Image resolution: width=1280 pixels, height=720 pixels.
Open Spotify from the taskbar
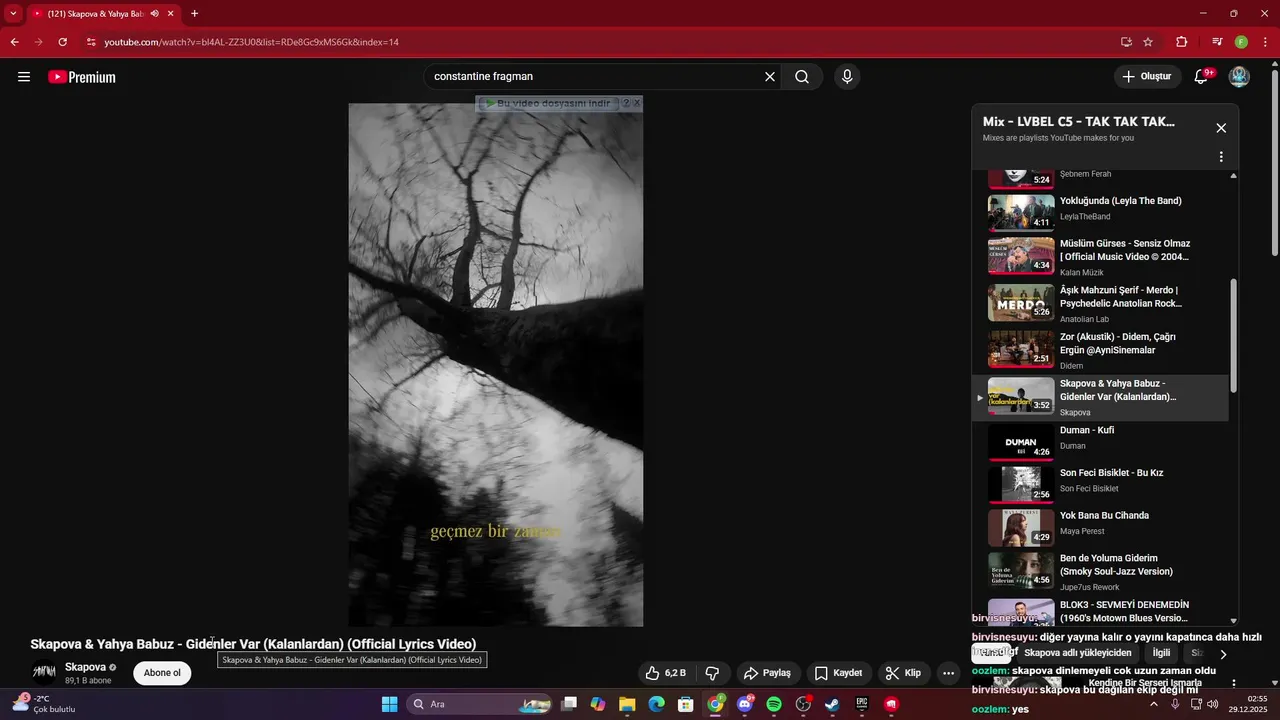click(x=774, y=704)
